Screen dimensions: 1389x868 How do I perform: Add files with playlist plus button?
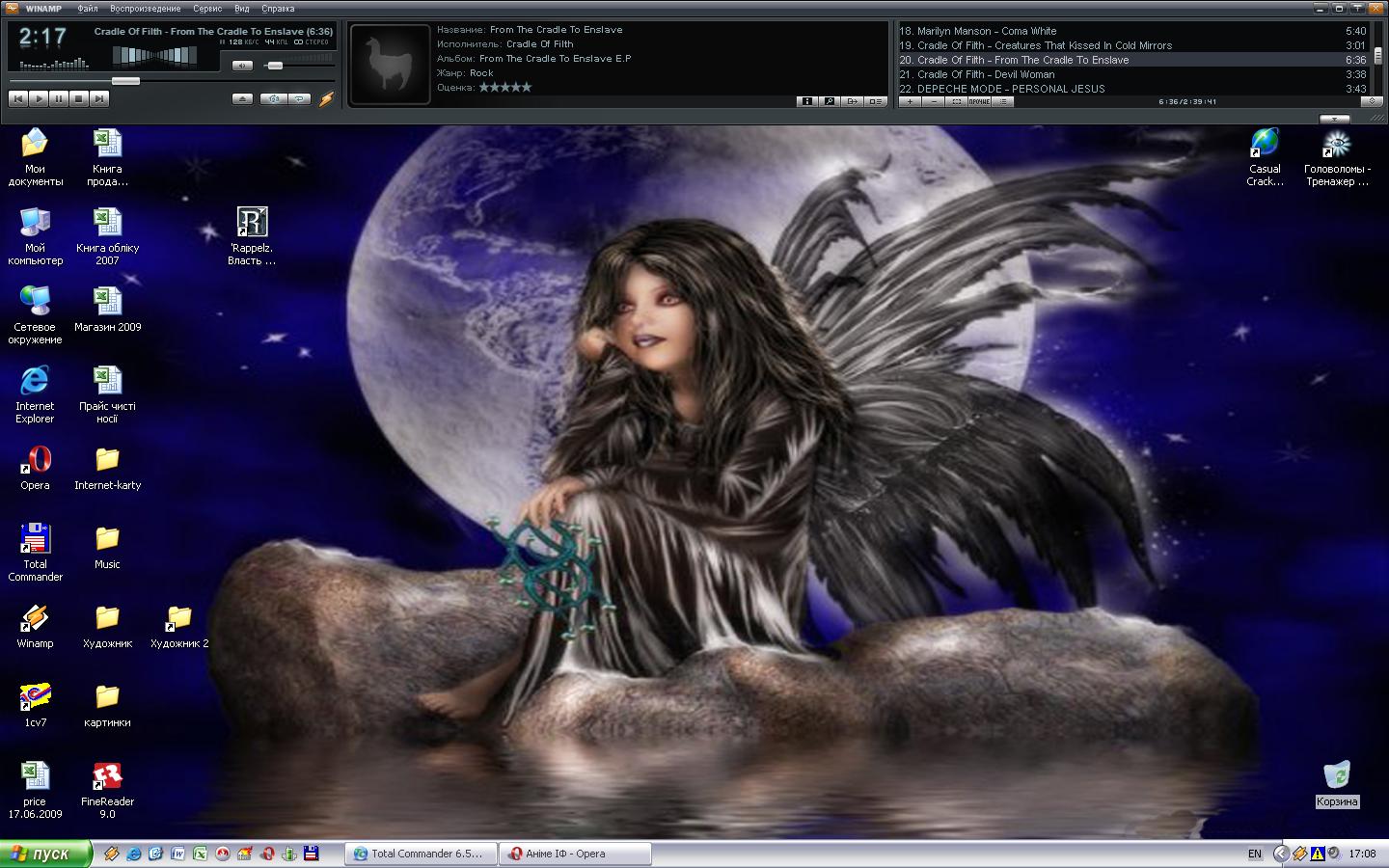pos(910,101)
